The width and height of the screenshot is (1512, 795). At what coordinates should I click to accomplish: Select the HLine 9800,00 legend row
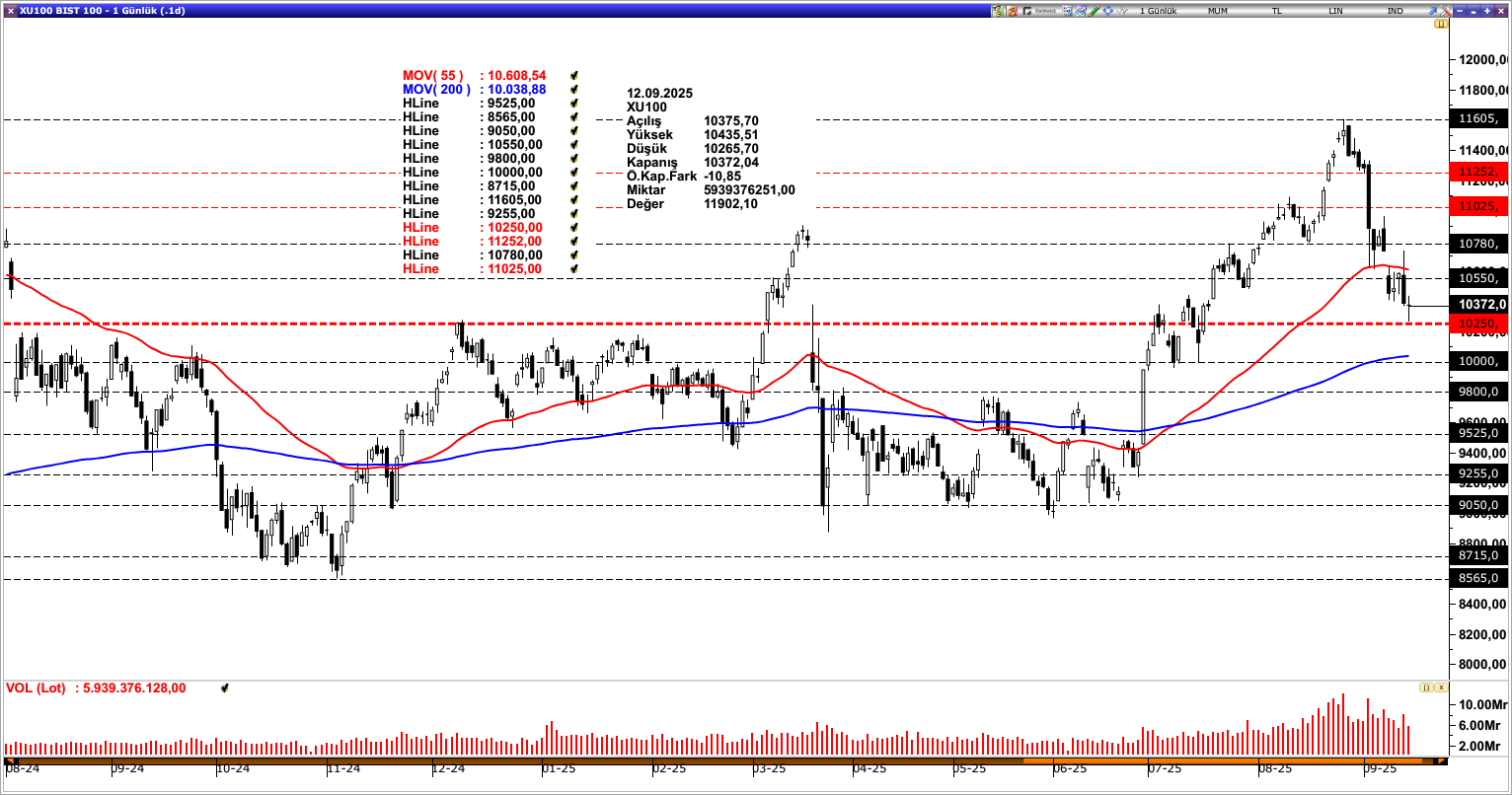pos(469,159)
